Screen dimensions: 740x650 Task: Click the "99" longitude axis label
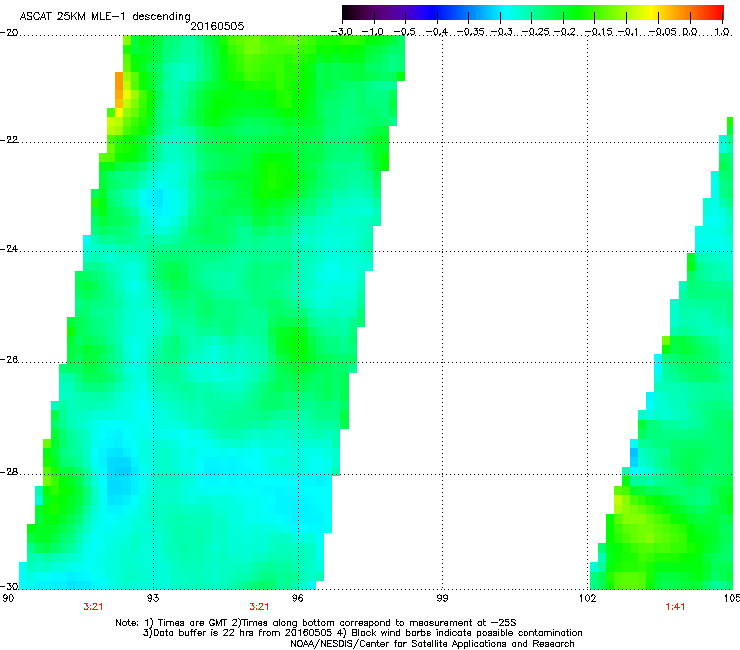click(442, 598)
